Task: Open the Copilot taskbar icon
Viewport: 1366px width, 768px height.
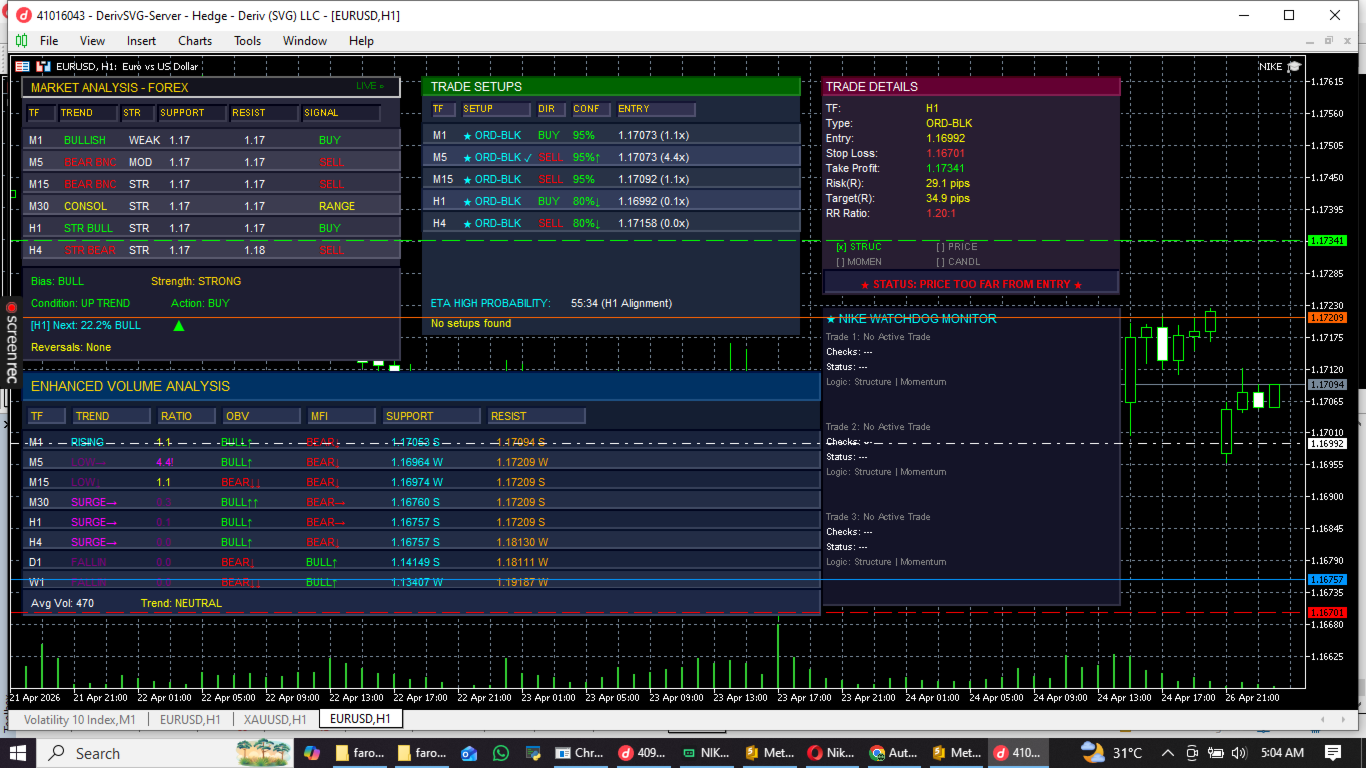Action: click(x=312, y=753)
